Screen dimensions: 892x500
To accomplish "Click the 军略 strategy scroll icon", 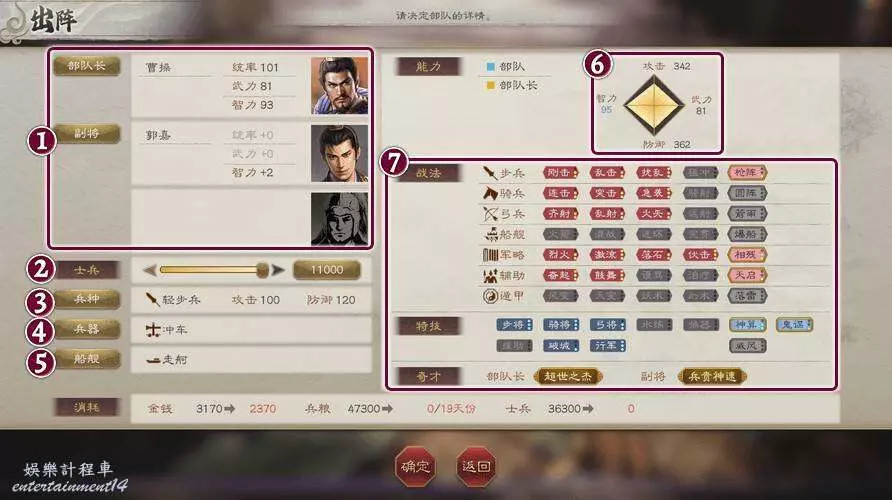I will click(490, 255).
